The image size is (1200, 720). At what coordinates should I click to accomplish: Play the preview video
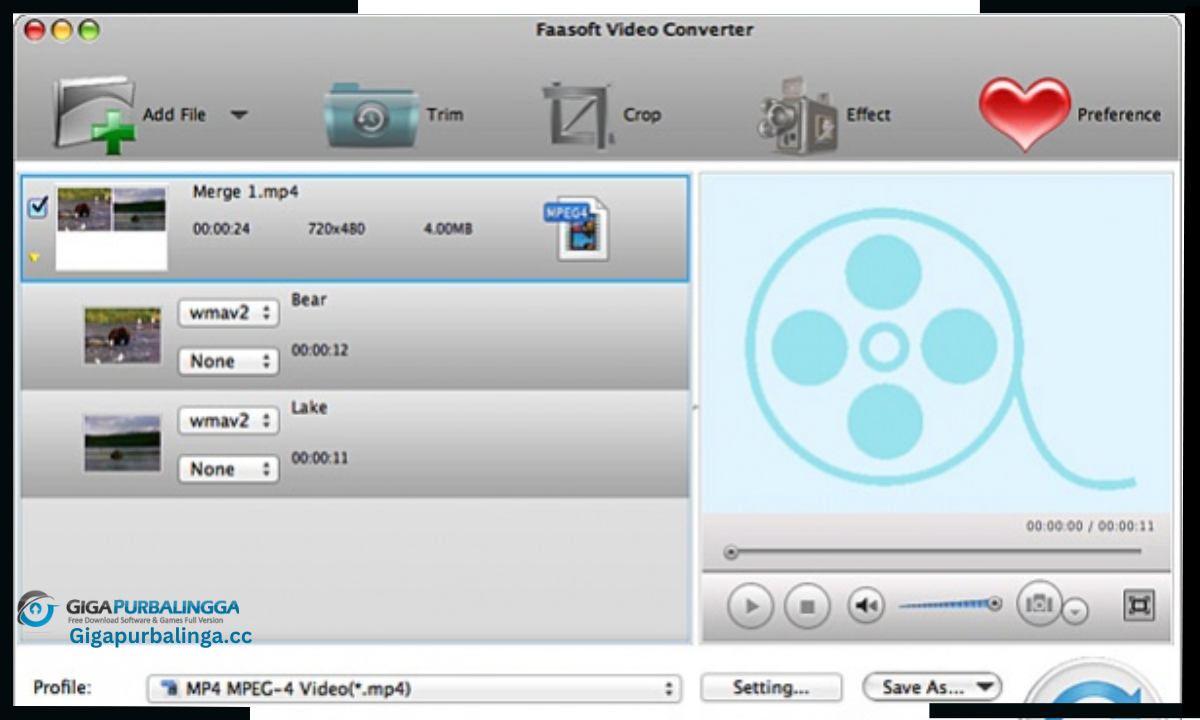[751, 605]
